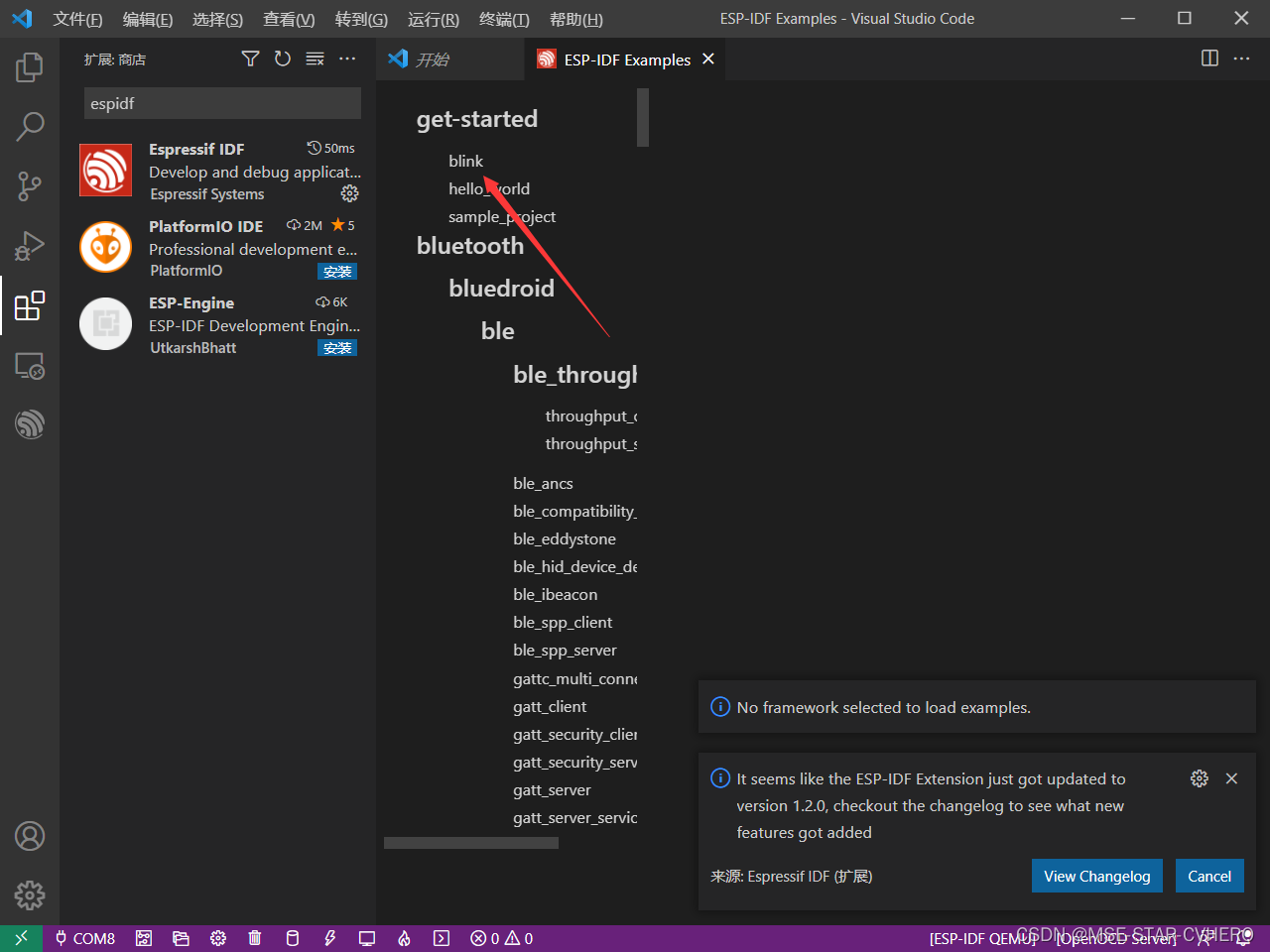Open the ble_eddystone example
Screen dimensions: 1270x952
coord(565,538)
